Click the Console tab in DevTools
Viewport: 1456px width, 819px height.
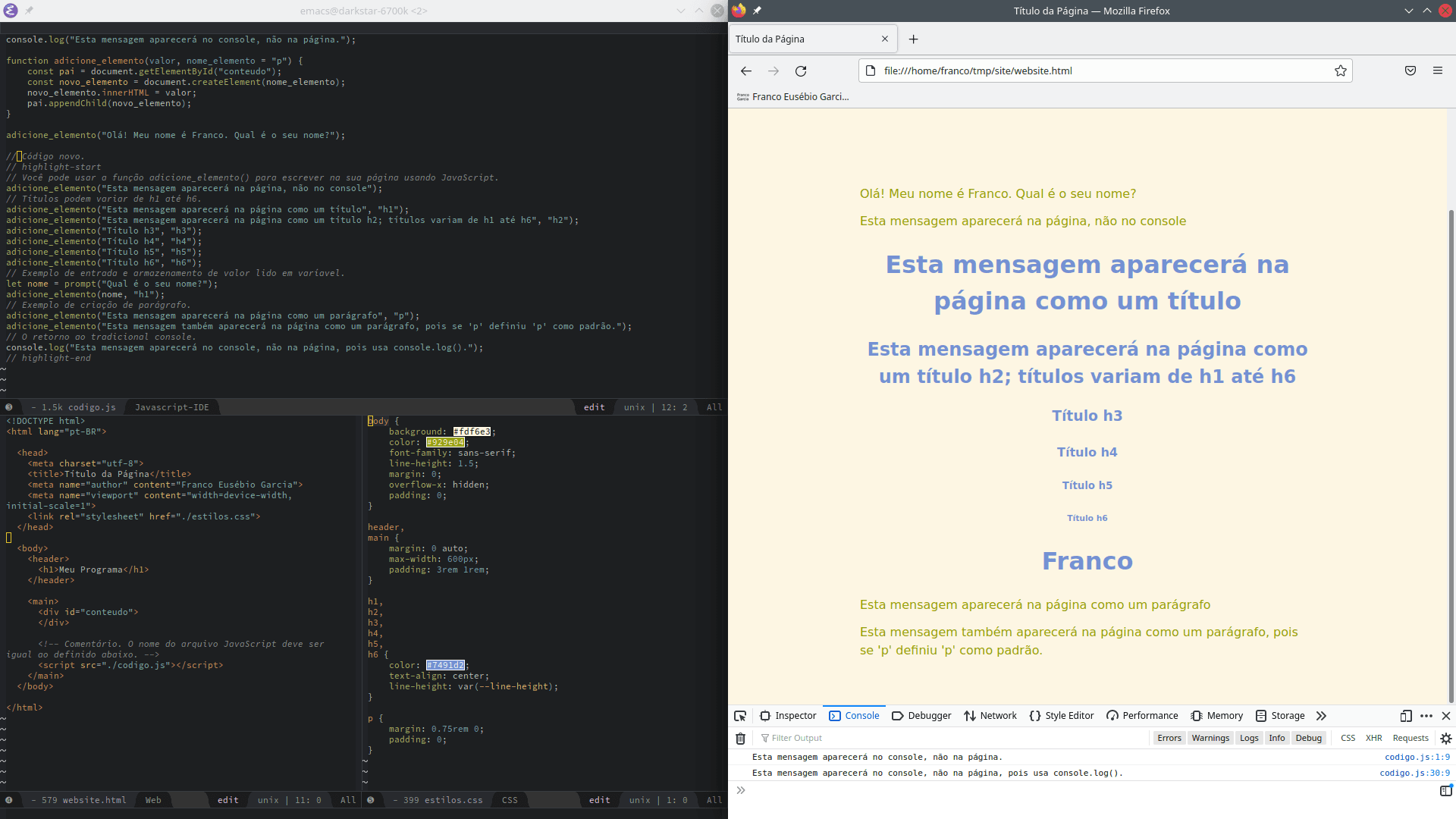pos(854,715)
